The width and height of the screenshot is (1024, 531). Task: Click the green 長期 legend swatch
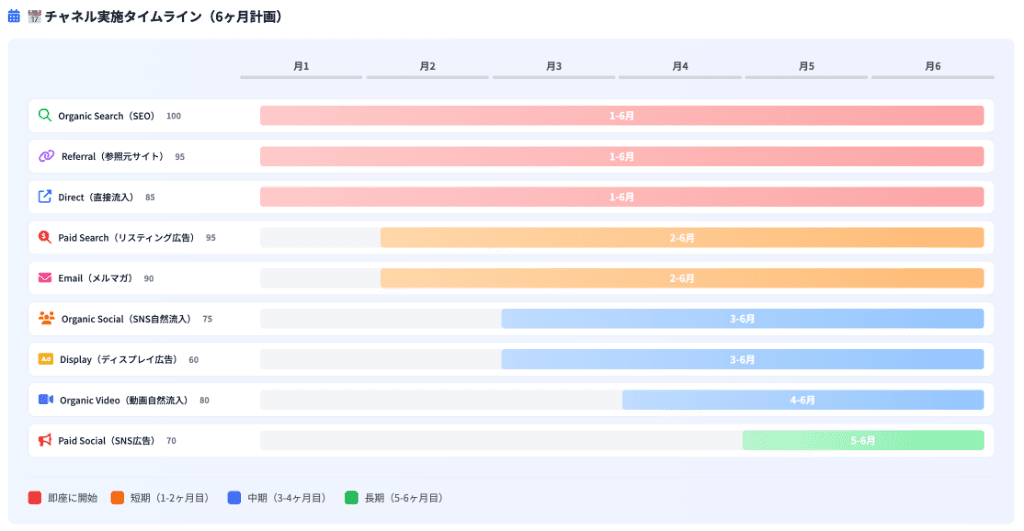point(351,497)
